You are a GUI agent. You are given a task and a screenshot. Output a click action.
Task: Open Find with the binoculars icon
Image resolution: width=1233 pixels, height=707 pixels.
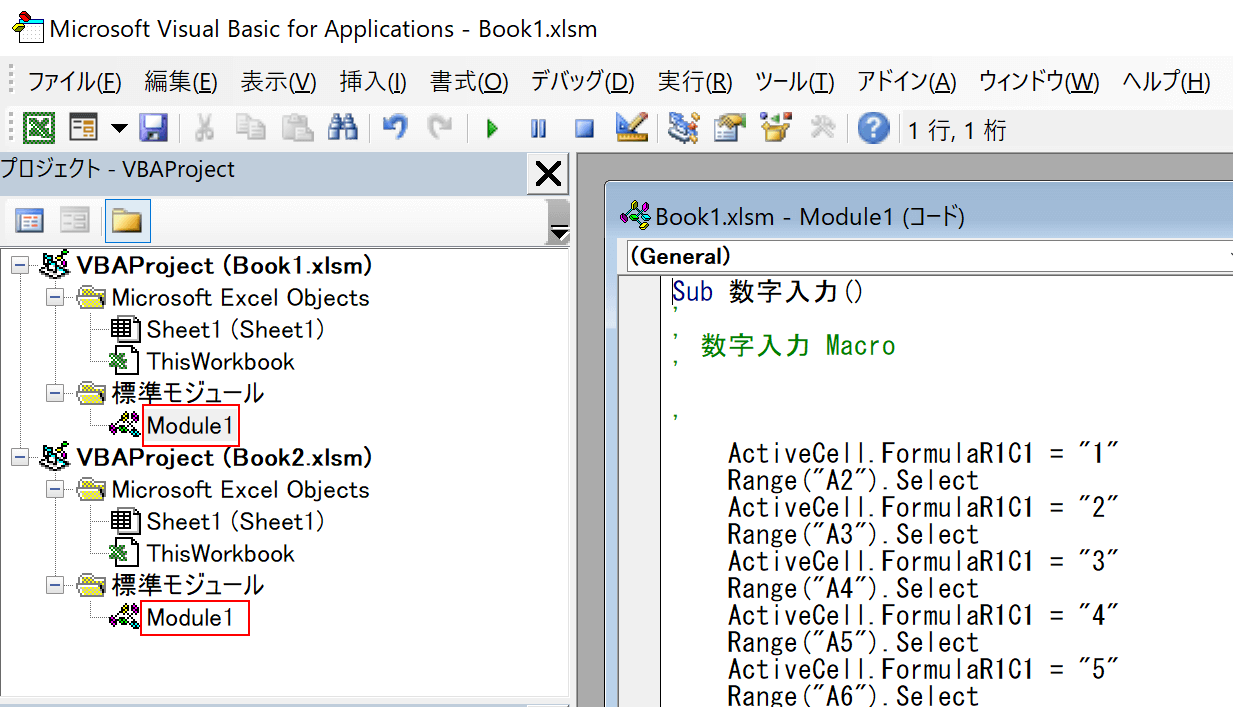(x=343, y=128)
